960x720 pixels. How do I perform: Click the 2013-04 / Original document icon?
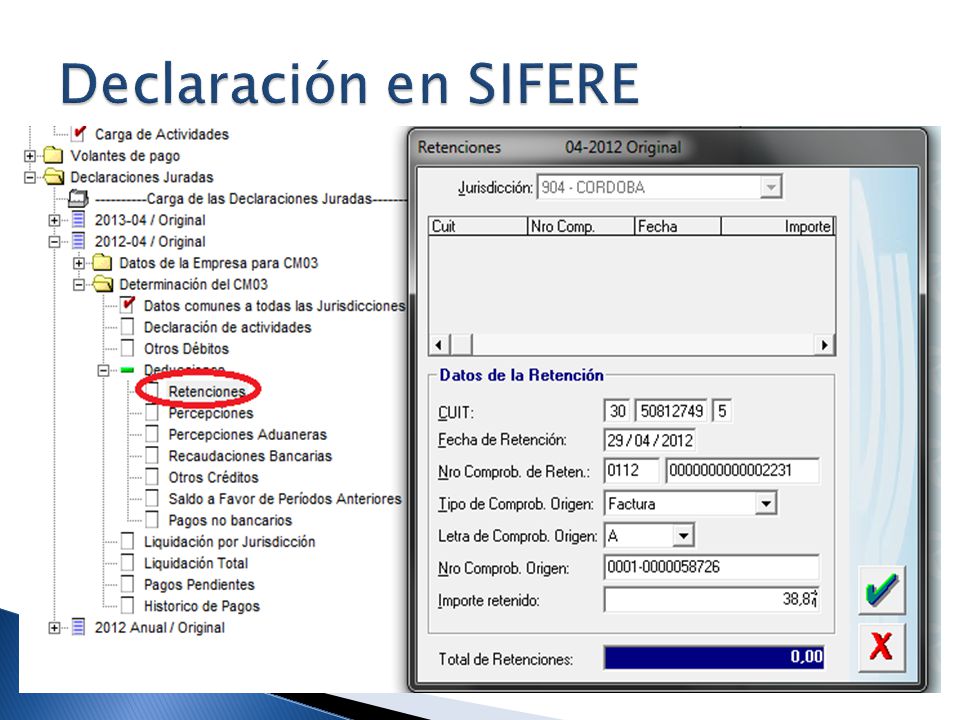click(78, 220)
